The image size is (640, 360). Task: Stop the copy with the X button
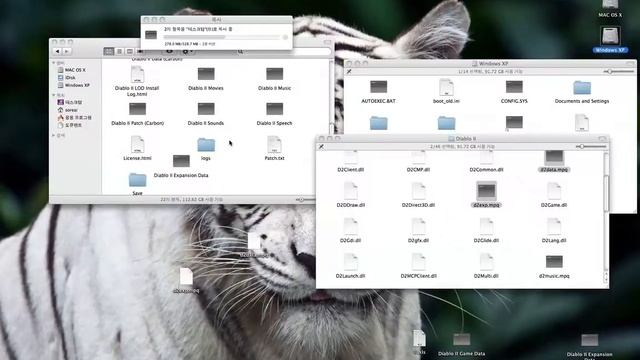point(285,37)
